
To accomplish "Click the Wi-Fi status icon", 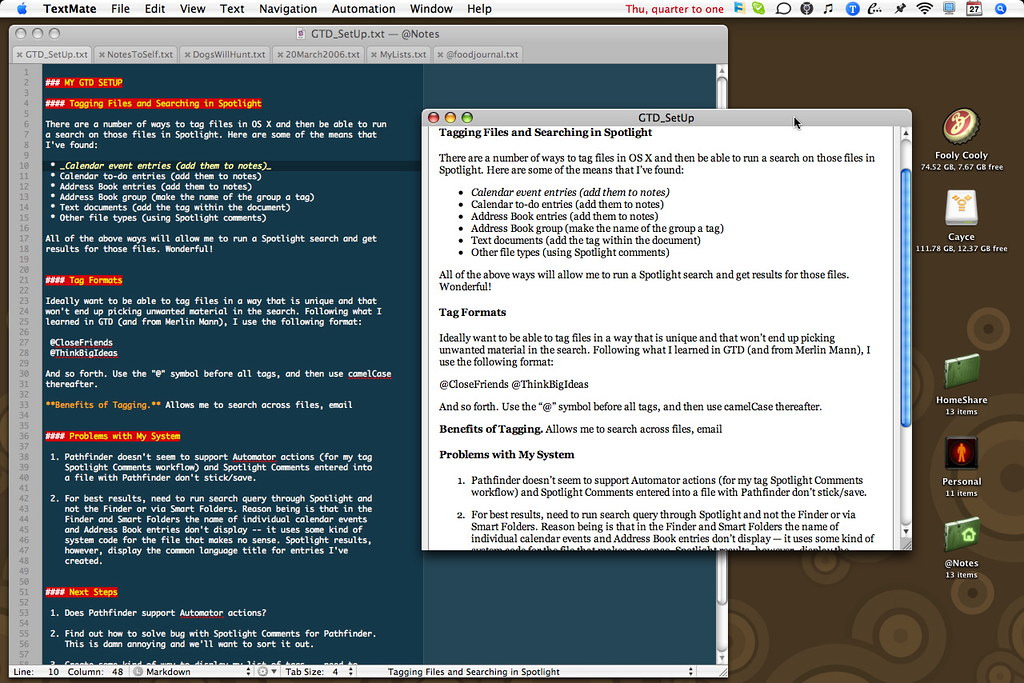I will [x=923, y=9].
